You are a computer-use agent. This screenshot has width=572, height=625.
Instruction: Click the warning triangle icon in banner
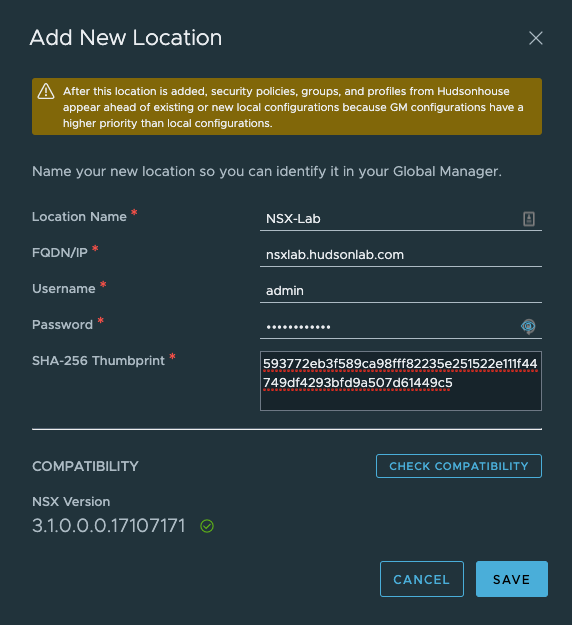point(46,91)
